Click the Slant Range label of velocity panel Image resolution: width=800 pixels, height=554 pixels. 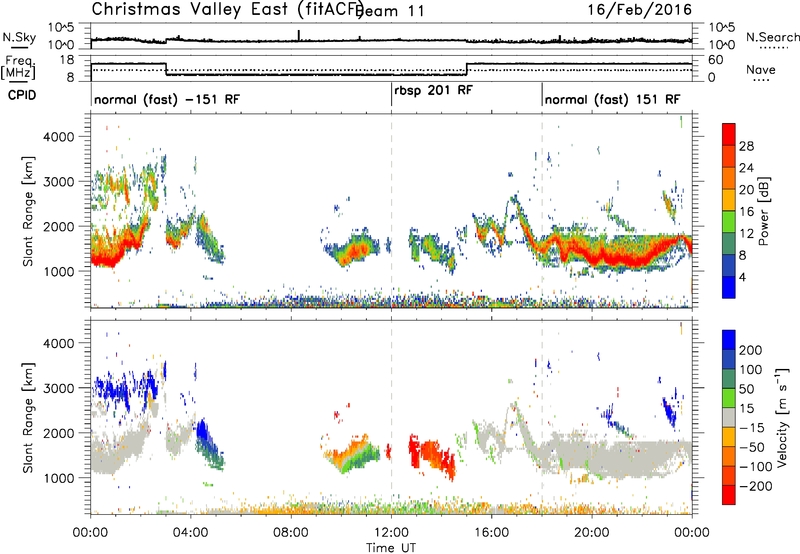(28, 417)
